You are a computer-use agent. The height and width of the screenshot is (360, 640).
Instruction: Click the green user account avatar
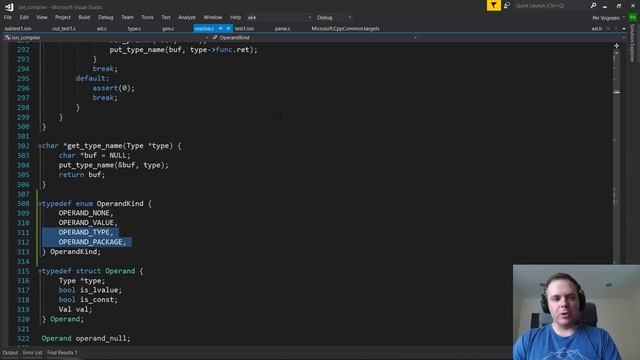pos(633,18)
